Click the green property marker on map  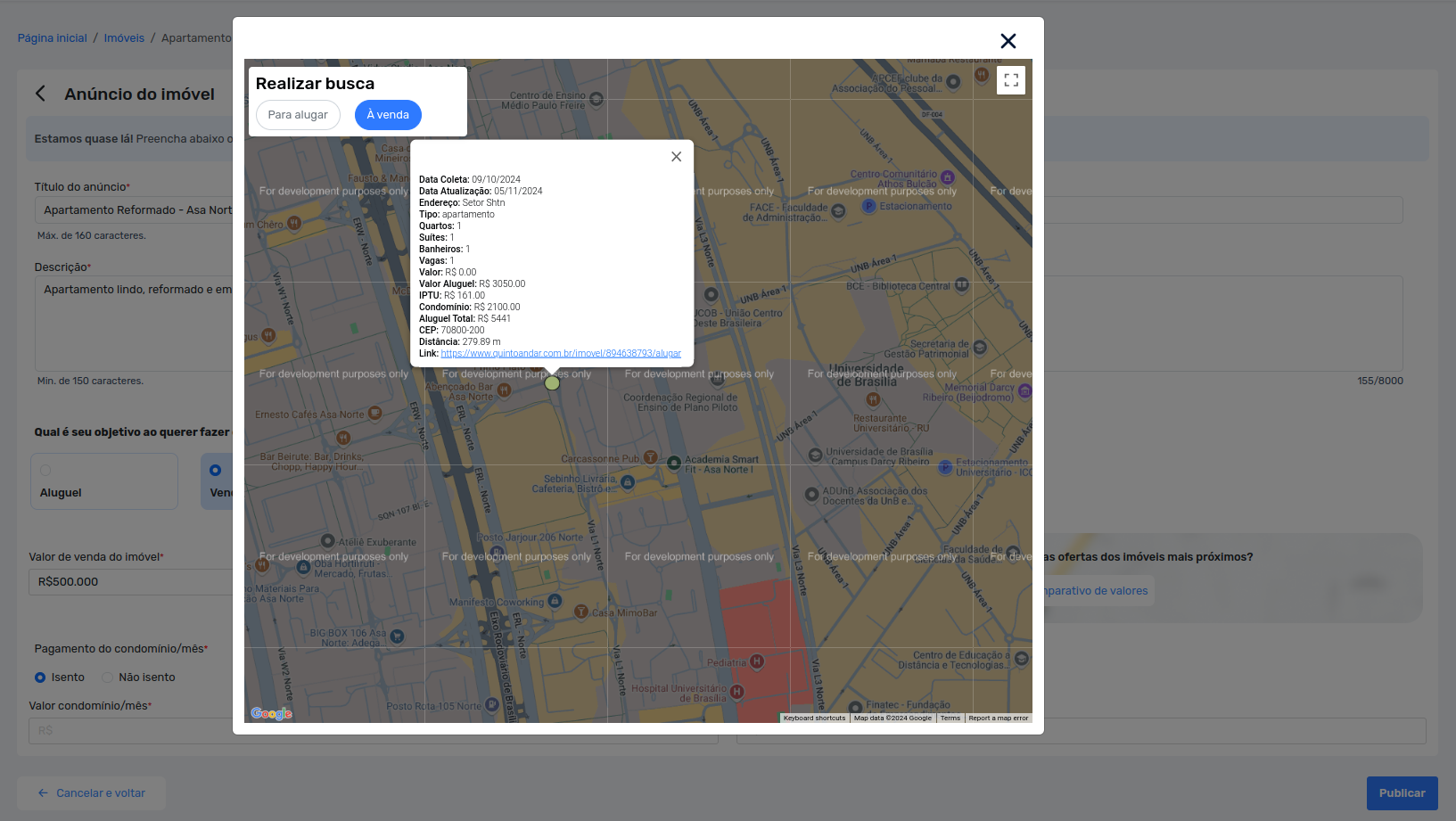[x=552, y=383]
